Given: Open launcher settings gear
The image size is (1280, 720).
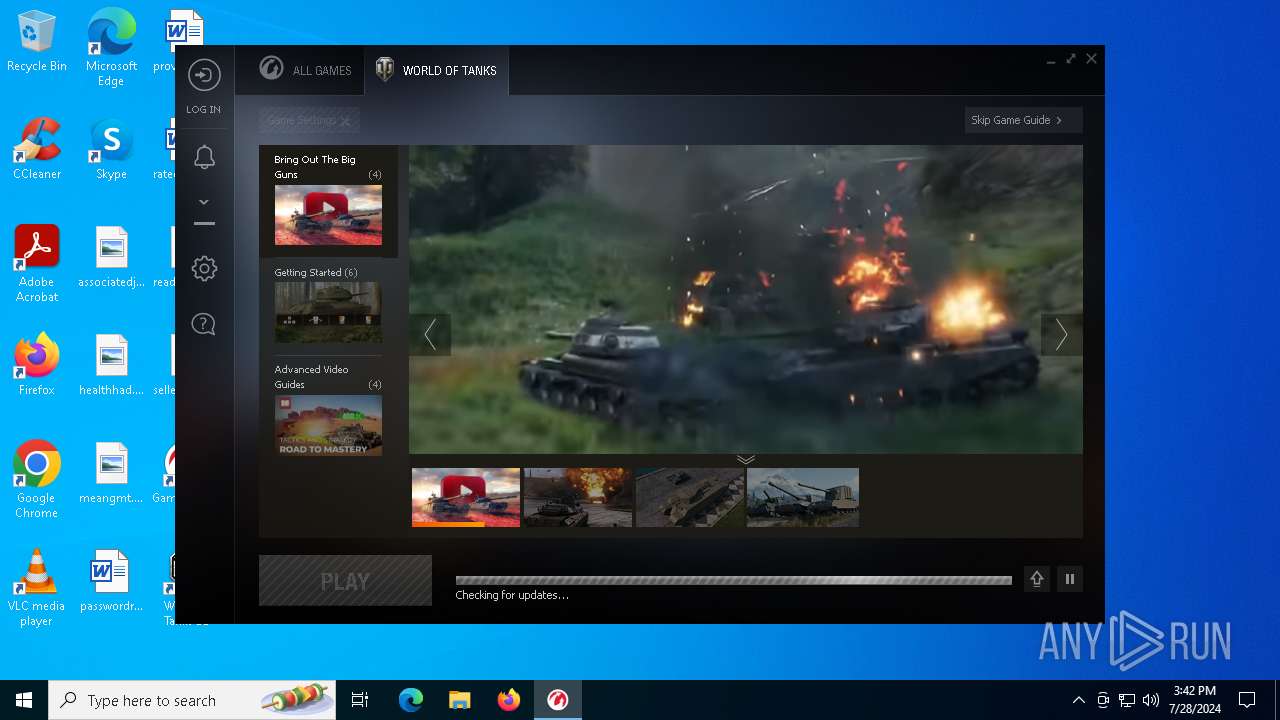Looking at the screenshot, I should click(x=204, y=268).
